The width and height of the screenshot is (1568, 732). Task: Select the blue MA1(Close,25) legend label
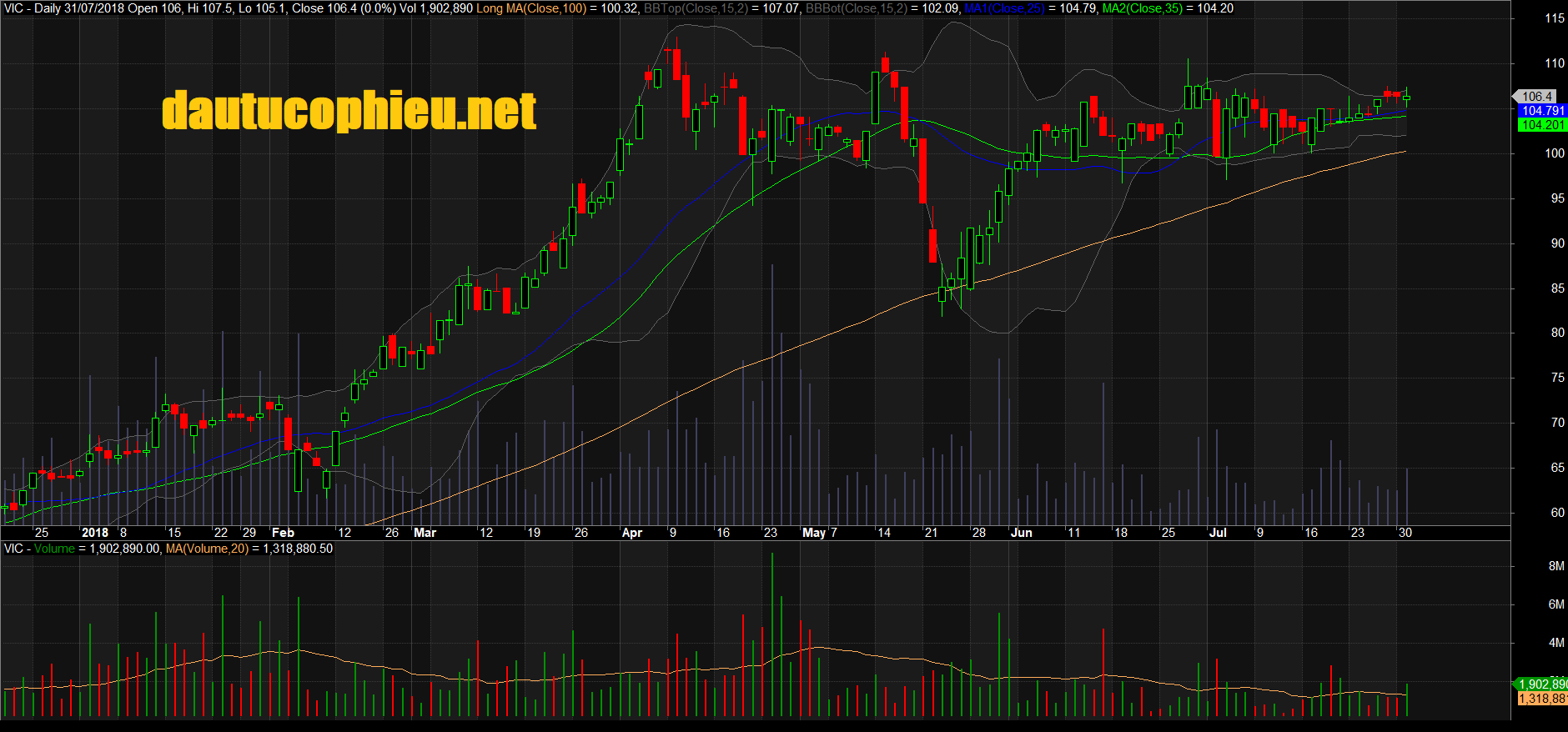pos(1004,8)
